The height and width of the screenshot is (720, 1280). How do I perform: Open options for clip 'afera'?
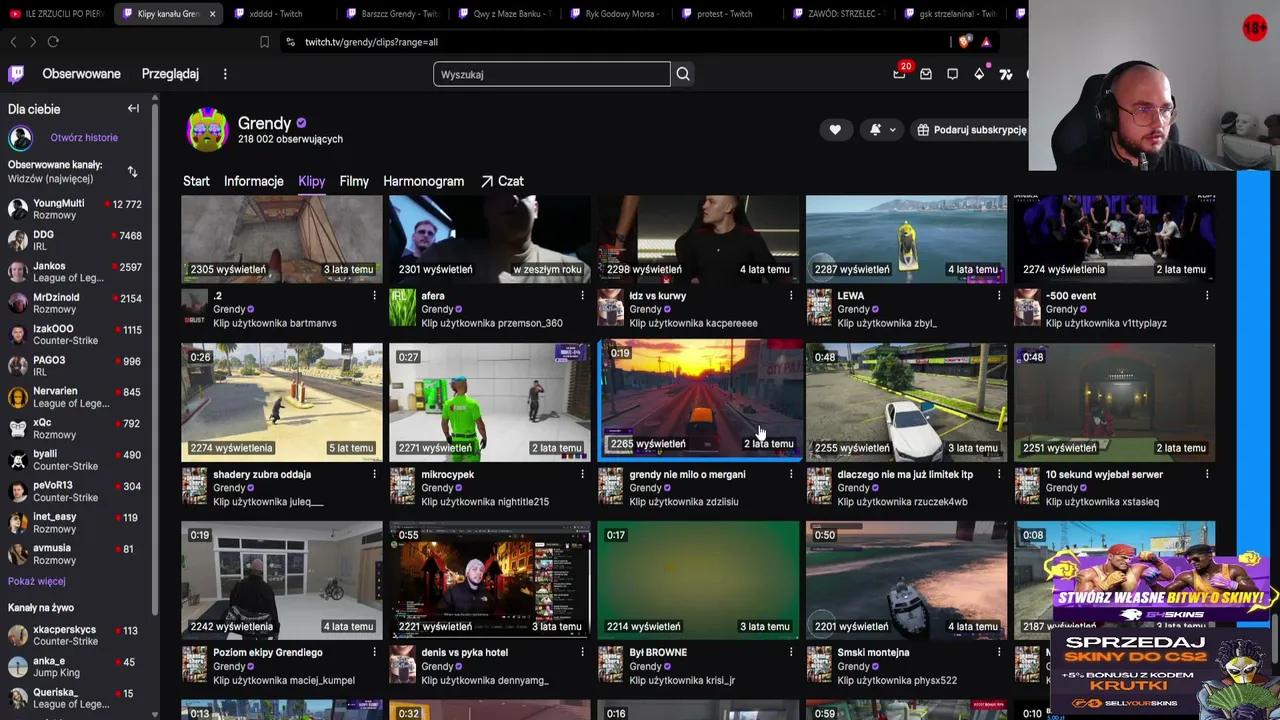pos(583,296)
